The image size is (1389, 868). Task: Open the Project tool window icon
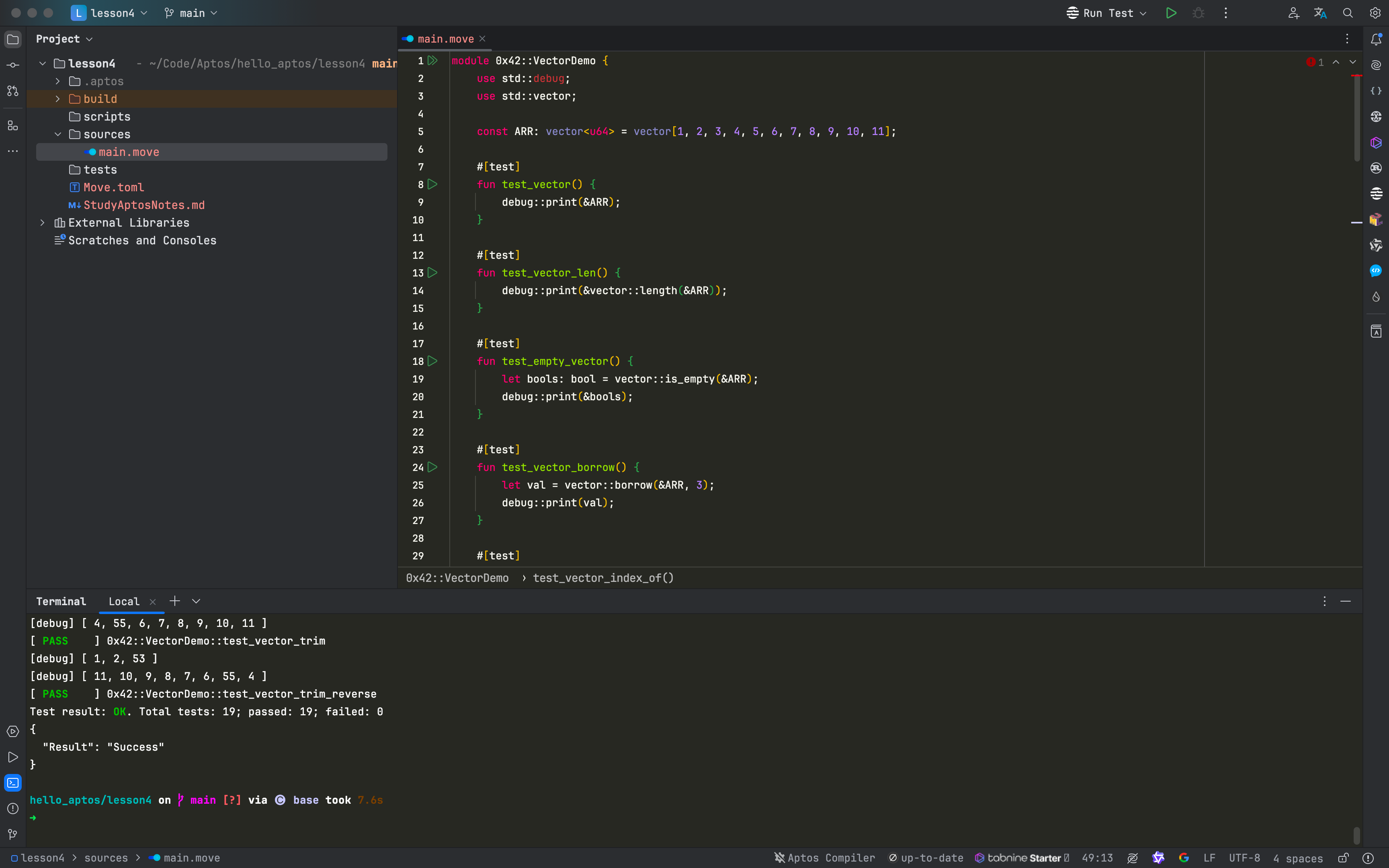coord(12,39)
